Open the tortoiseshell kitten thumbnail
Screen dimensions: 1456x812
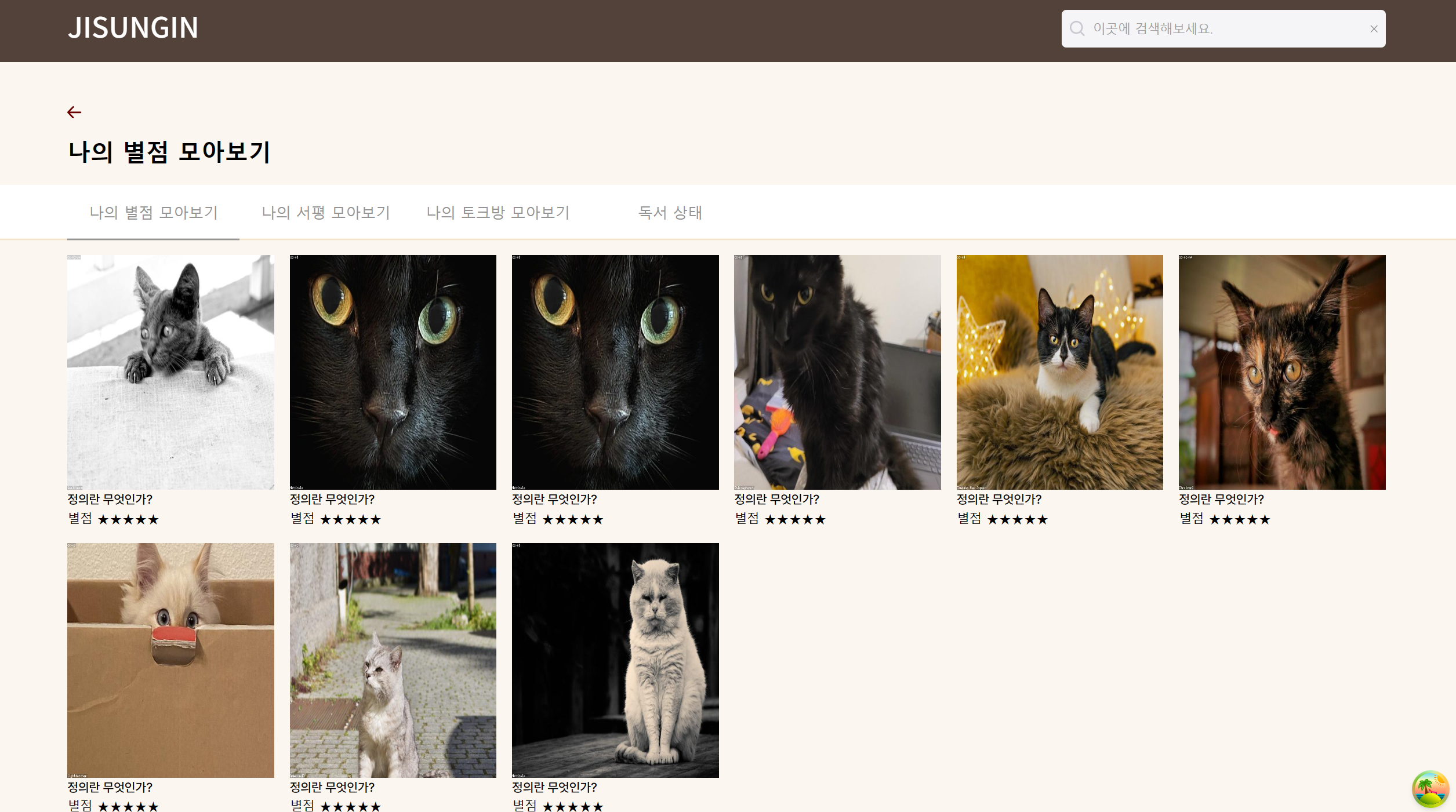coord(1281,372)
